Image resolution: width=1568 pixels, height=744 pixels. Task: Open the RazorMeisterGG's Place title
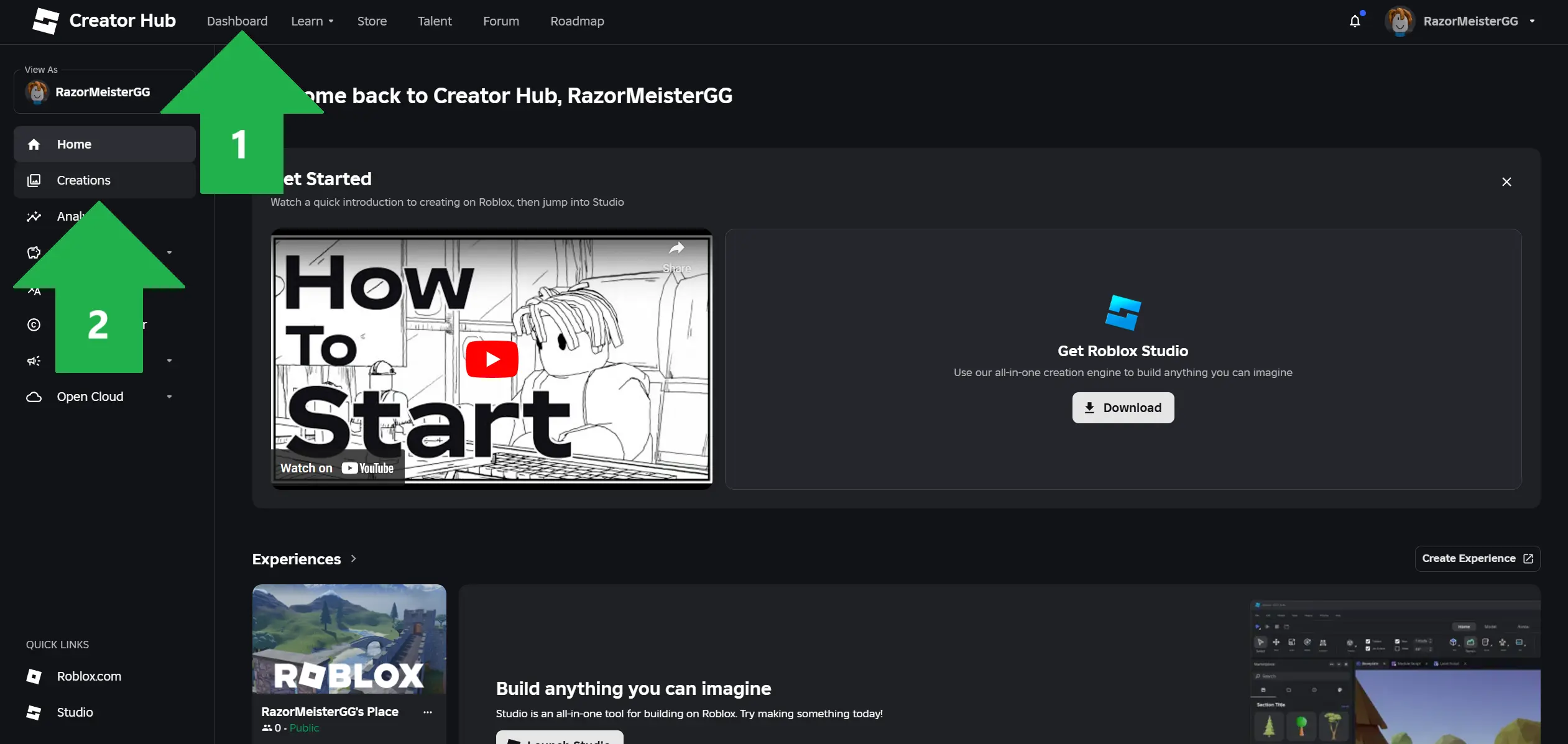[330, 712]
